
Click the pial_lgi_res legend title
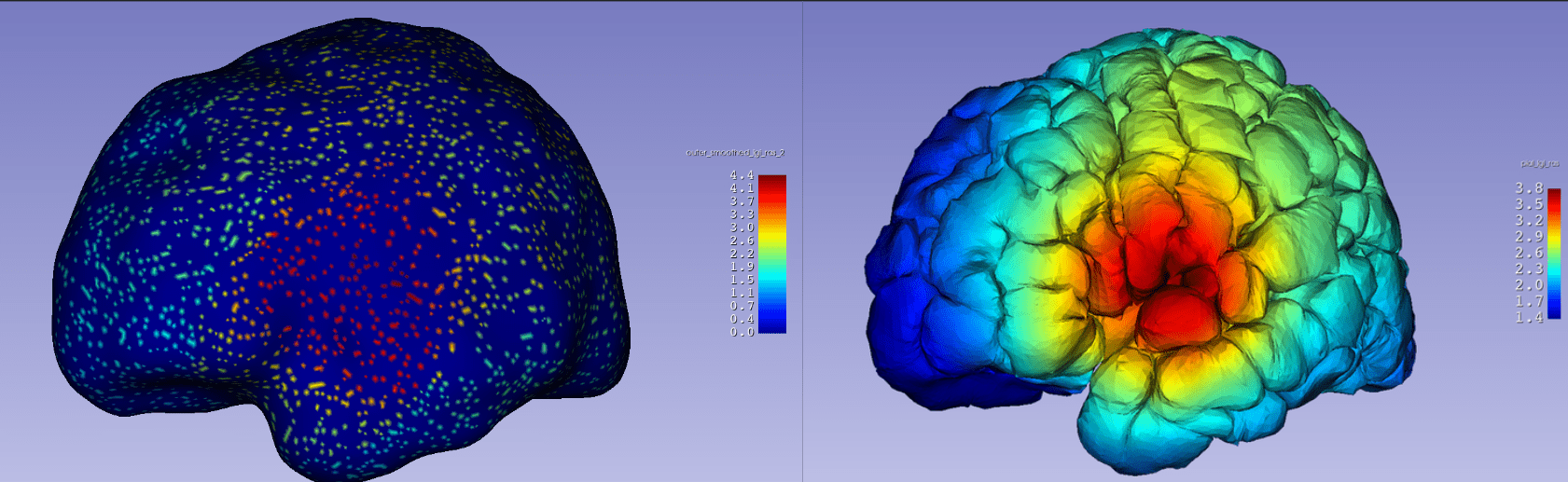click(x=1539, y=164)
